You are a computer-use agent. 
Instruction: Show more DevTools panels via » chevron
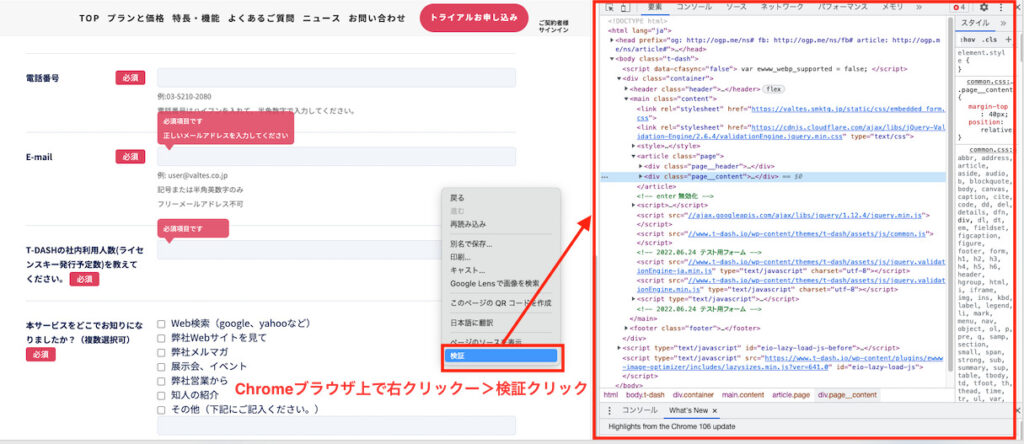coord(918,7)
